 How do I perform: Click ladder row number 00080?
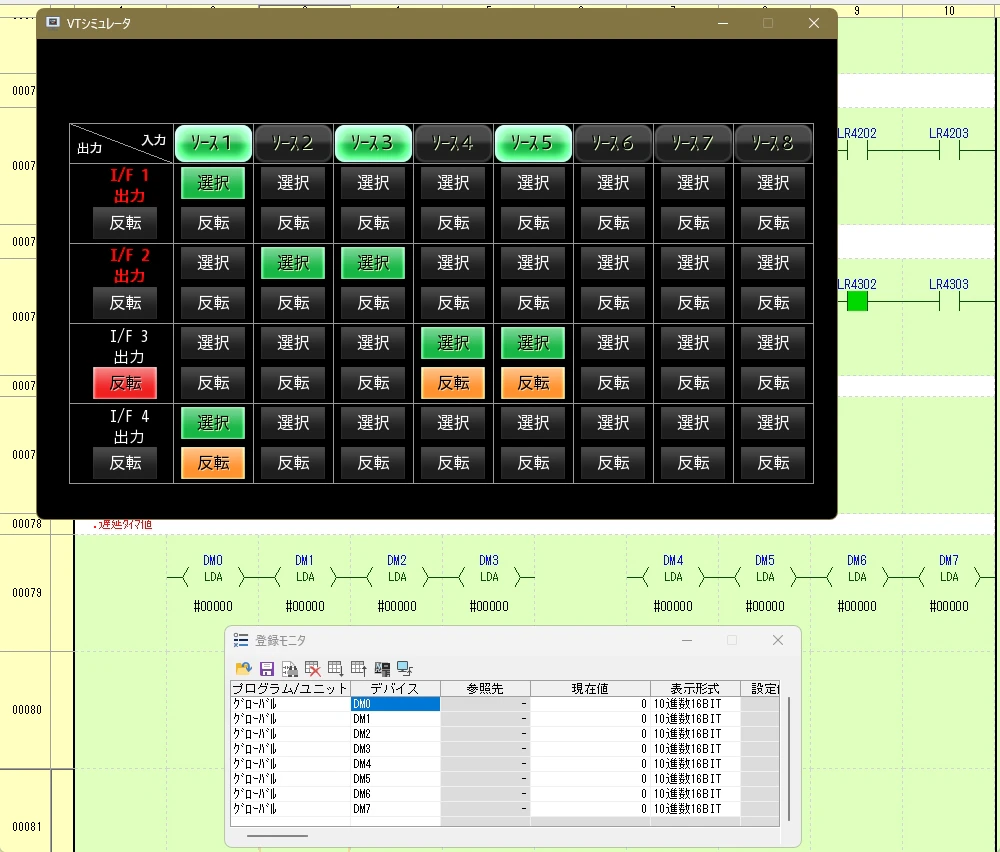tap(27, 709)
